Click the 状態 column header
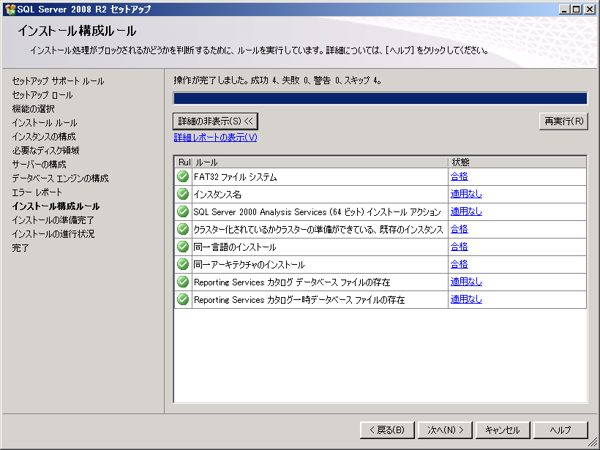 pos(517,162)
